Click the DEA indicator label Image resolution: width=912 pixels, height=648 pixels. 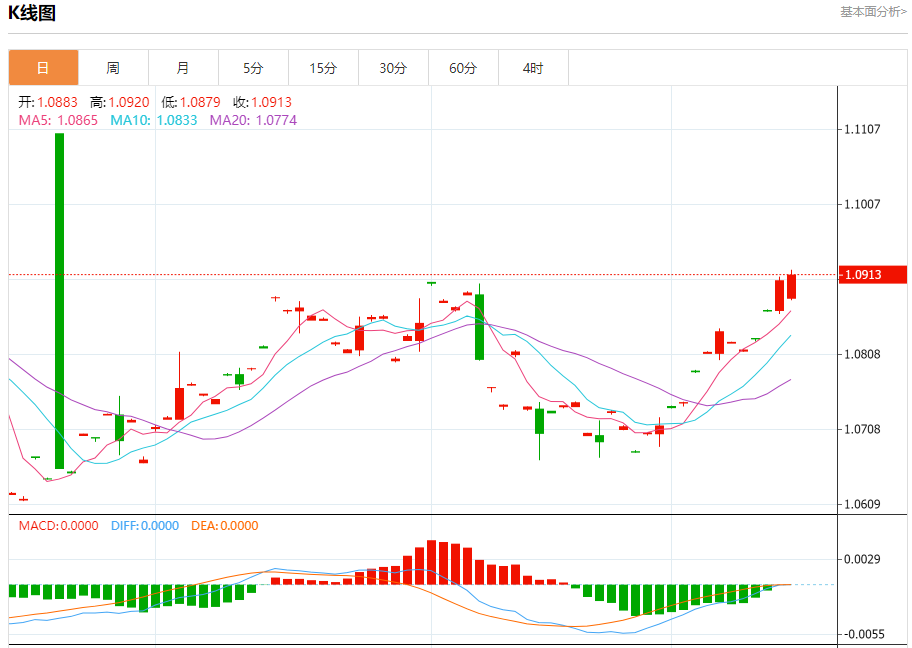coord(225,526)
